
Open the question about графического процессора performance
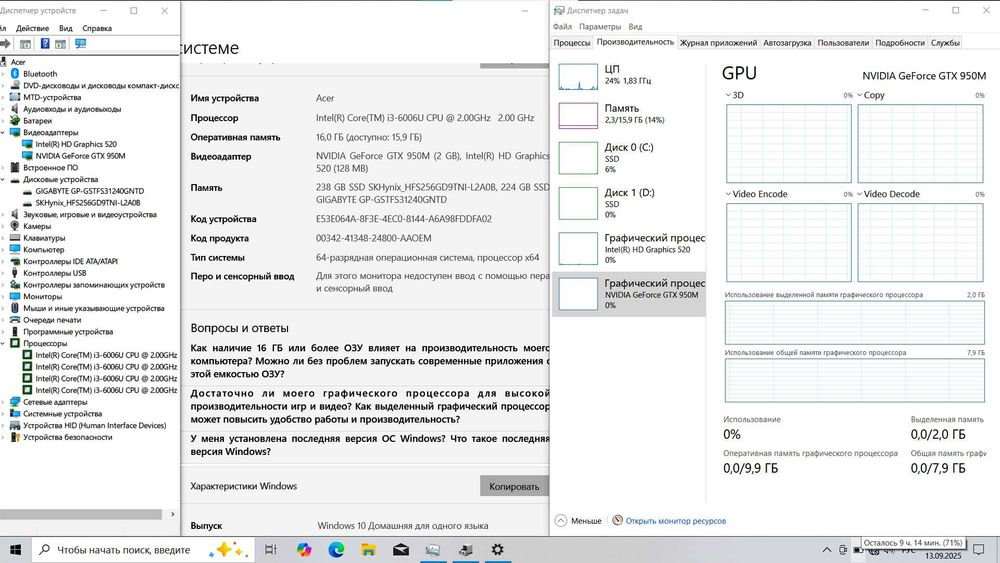click(370, 406)
